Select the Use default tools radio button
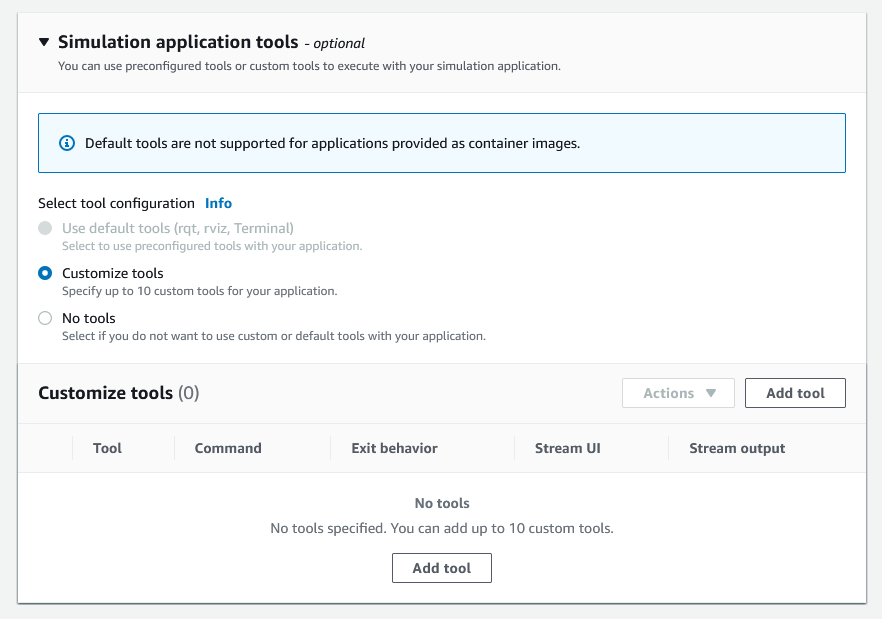Screen dimensions: 882x619 (45, 228)
